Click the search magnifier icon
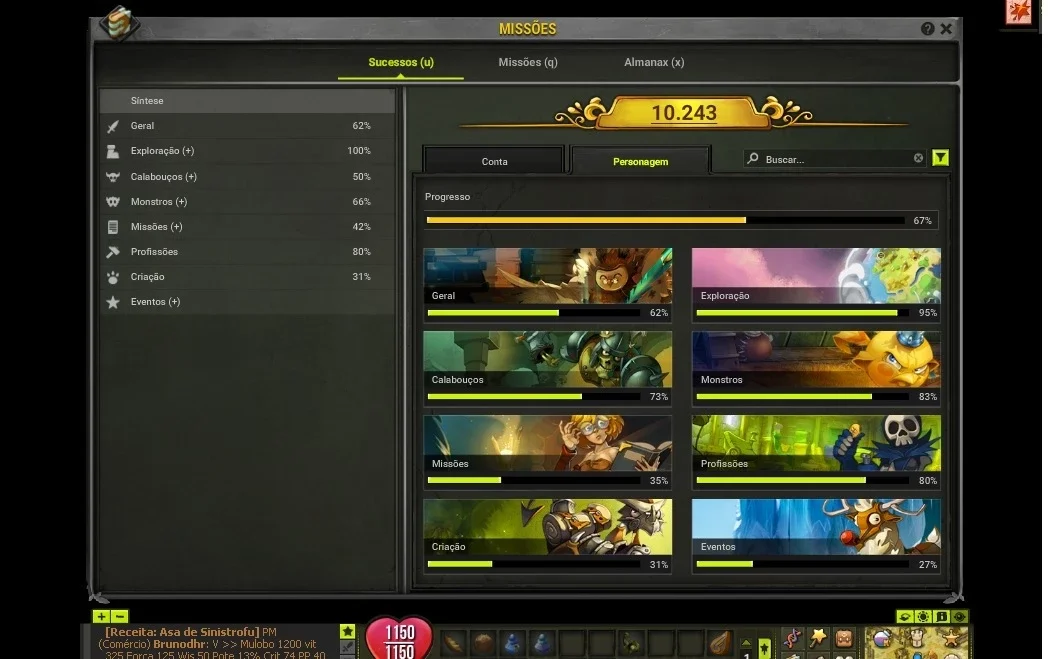 coord(753,158)
